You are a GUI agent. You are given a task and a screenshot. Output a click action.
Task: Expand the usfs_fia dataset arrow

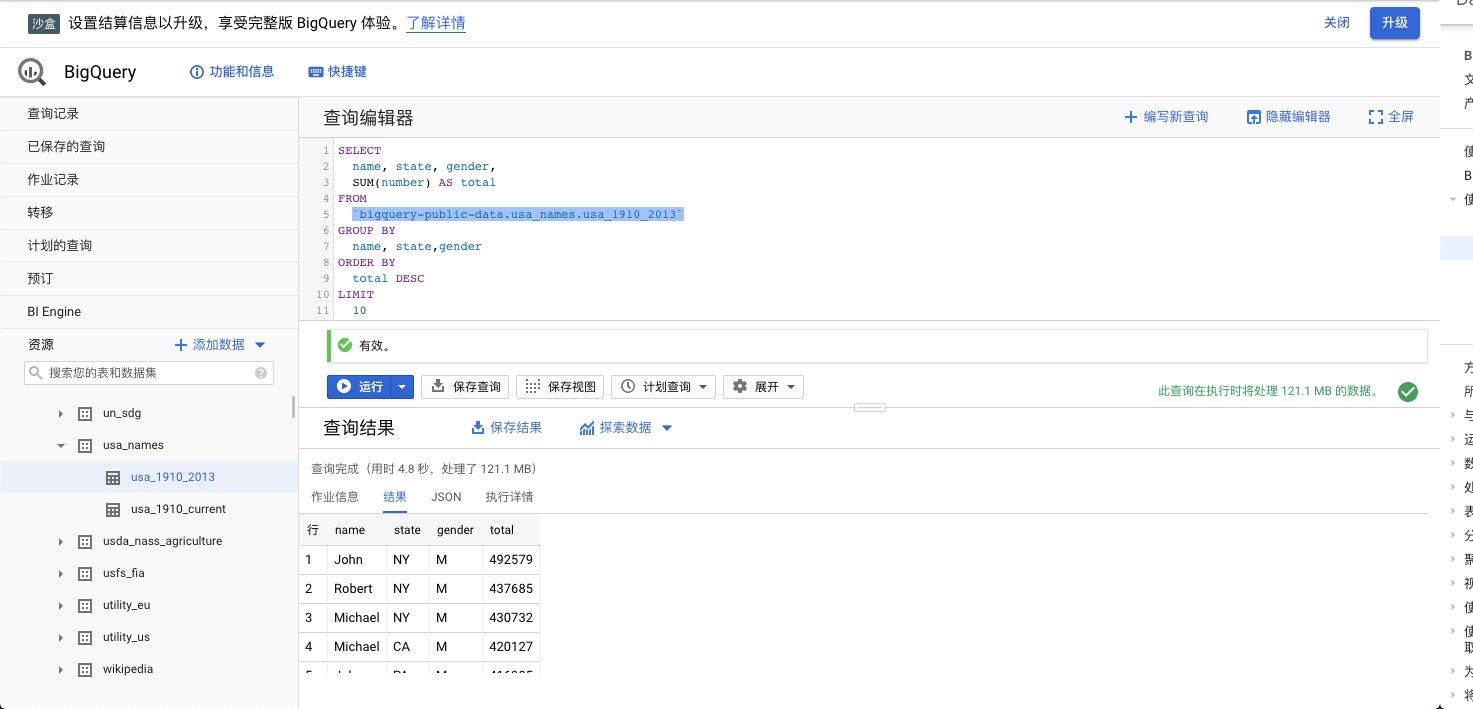(x=61, y=573)
